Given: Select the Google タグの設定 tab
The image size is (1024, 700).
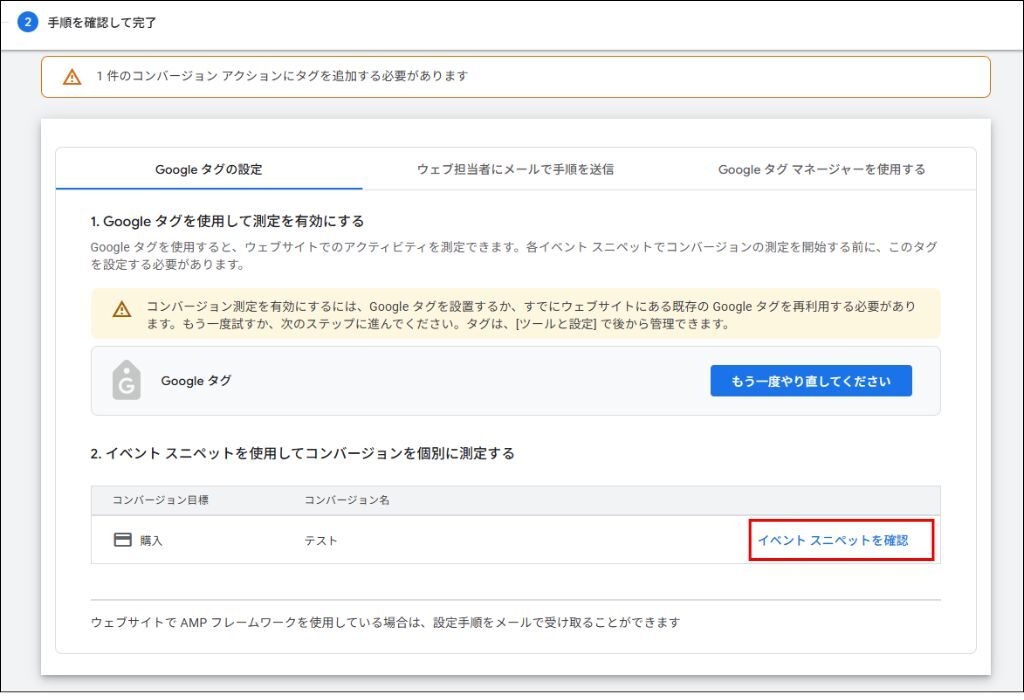Looking at the screenshot, I should point(209,169).
